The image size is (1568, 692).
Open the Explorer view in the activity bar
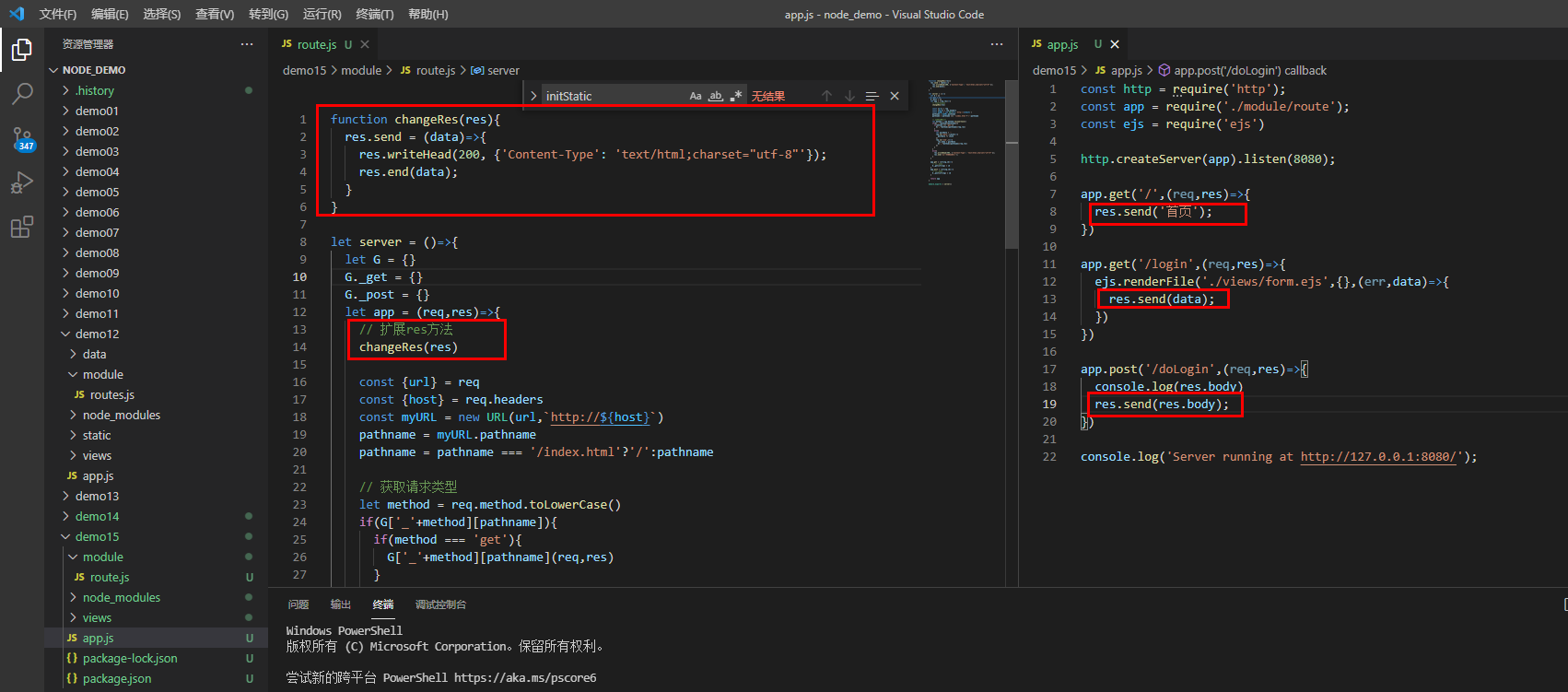(x=22, y=49)
